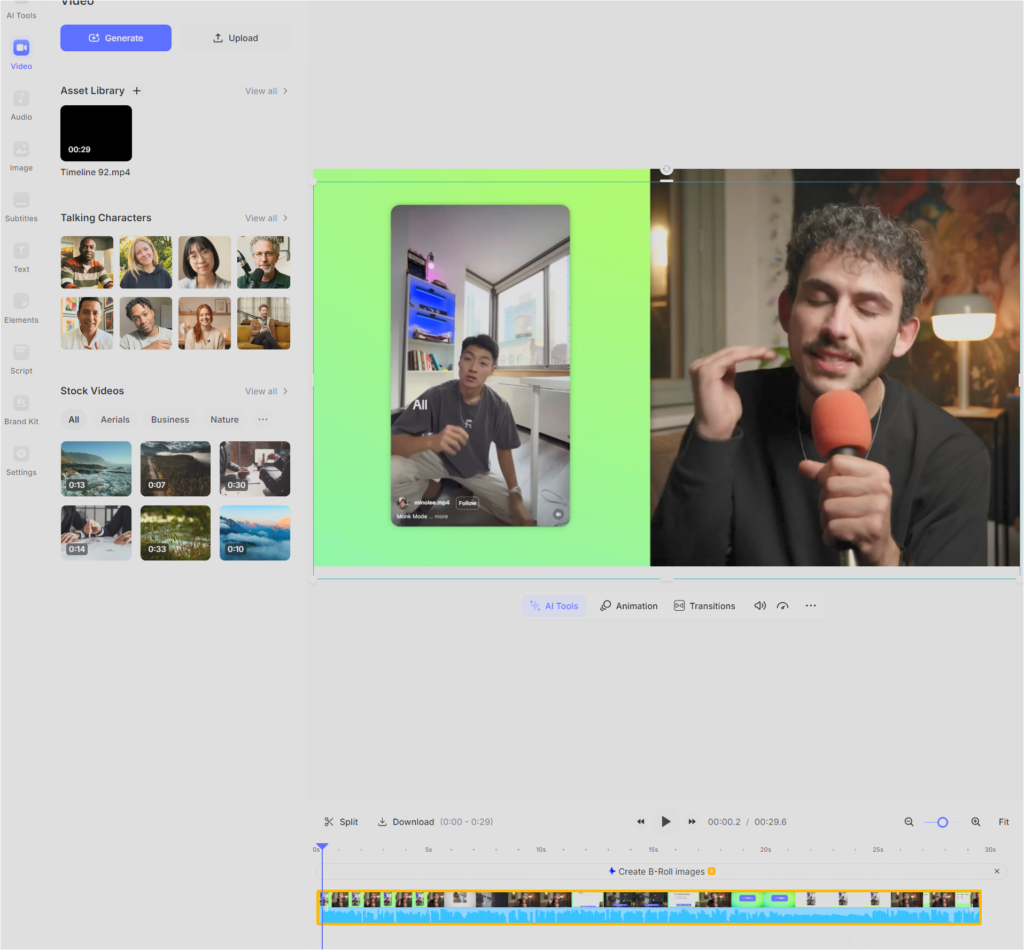This screenshot has width=1024, height=950.
Task: Open the Audio panel in sidebar
Action: point(21,105)
